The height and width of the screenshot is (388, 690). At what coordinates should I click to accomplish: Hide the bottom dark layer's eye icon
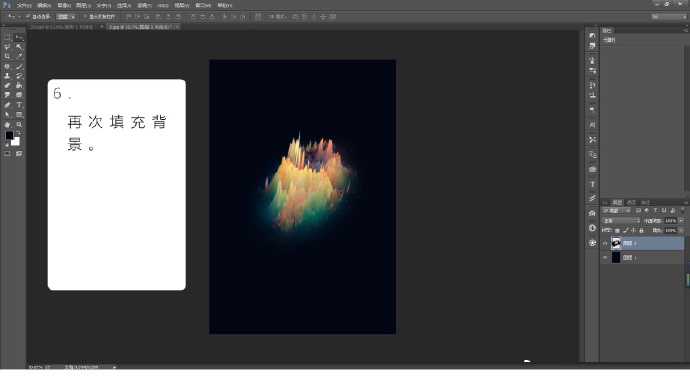[606, 257]
